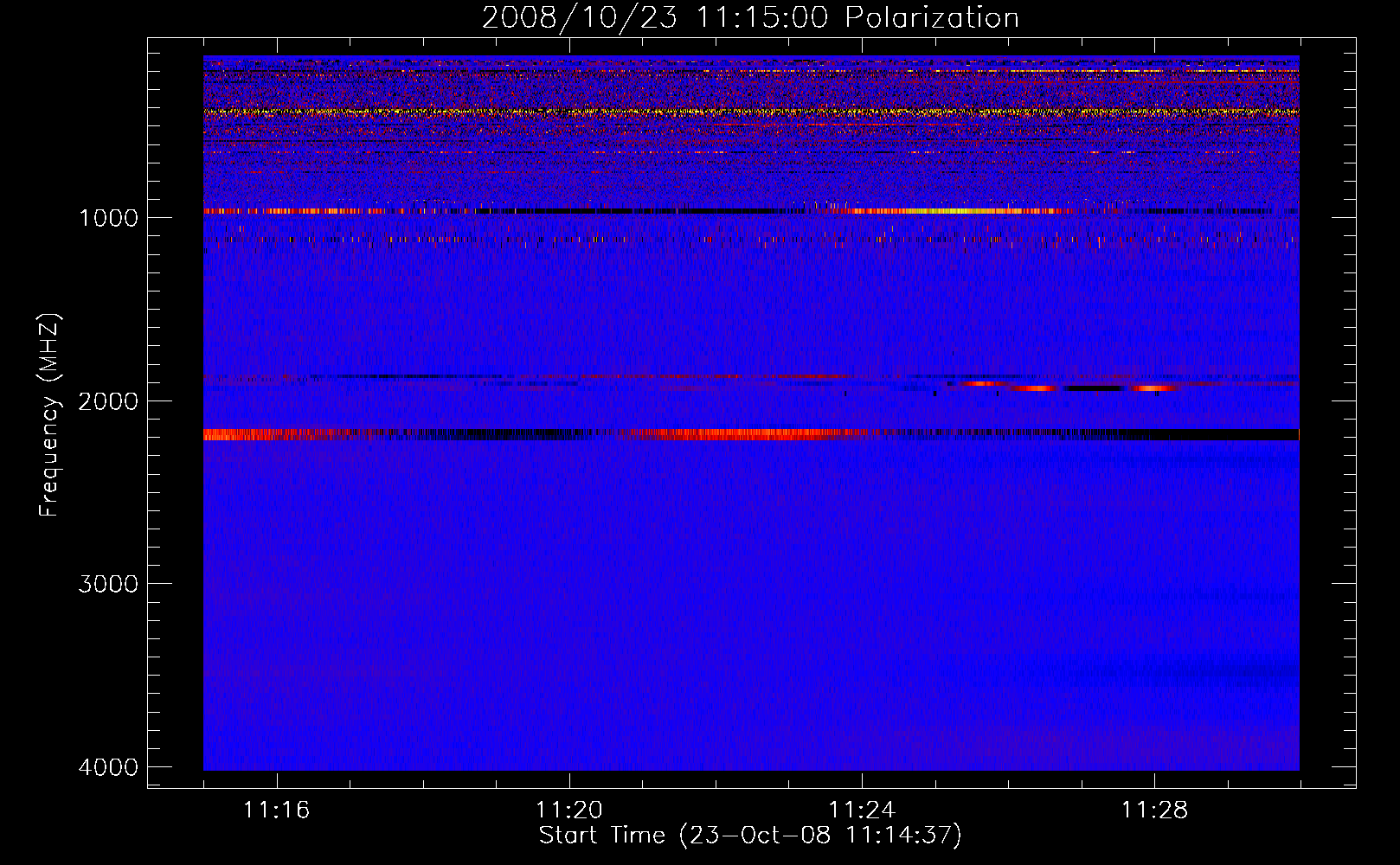Click the plot title "2008/10/23 11:15:00 Polarization"

point(750,17)
